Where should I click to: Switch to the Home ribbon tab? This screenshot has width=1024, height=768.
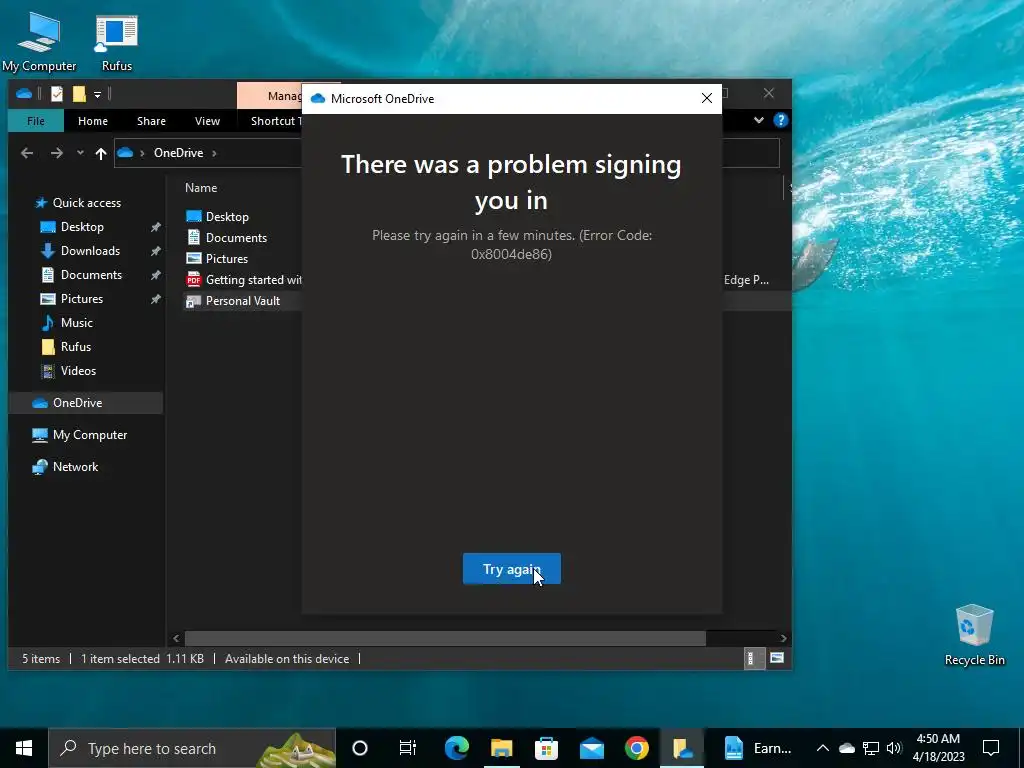coord(93,121)
